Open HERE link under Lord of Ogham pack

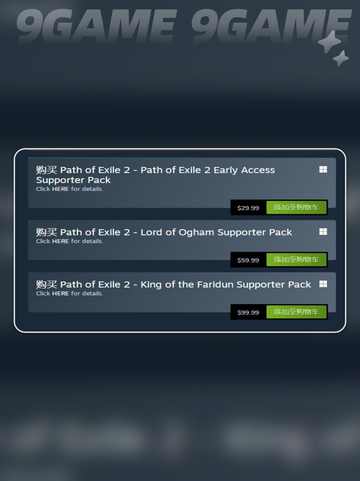coord(60,241)
